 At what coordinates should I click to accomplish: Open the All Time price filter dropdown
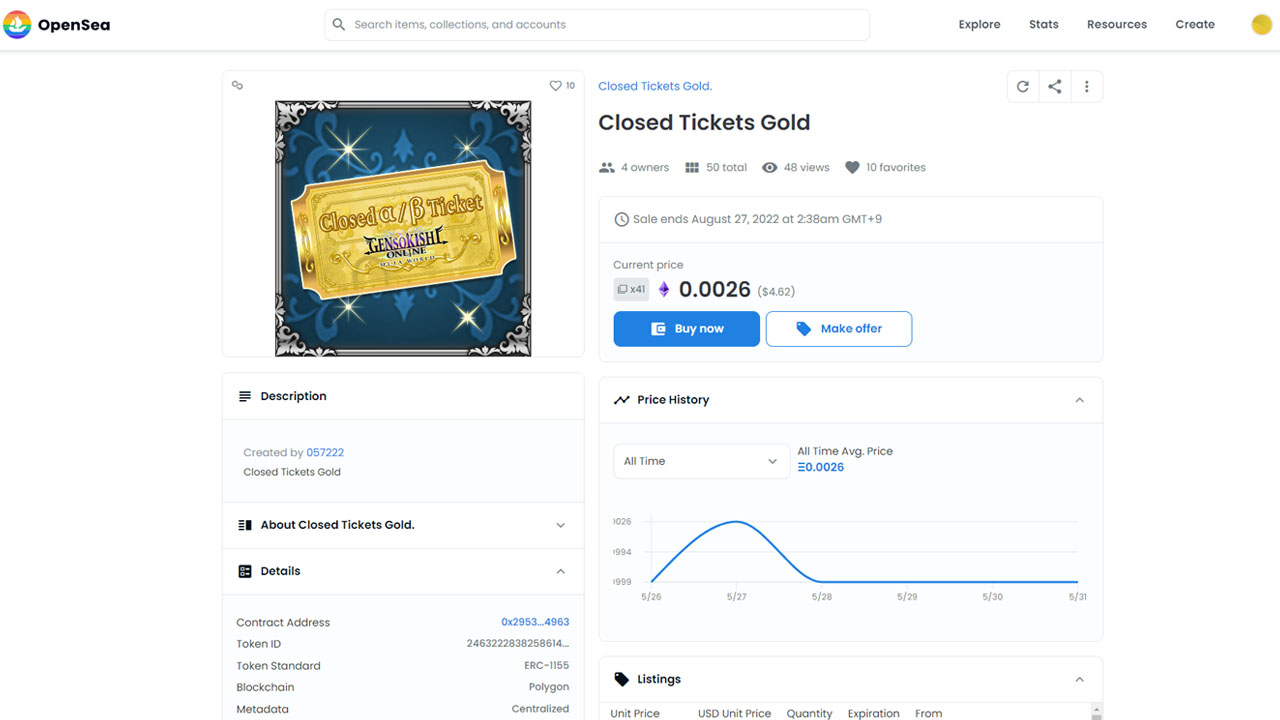pyautogui.click(x=701, y=461)
